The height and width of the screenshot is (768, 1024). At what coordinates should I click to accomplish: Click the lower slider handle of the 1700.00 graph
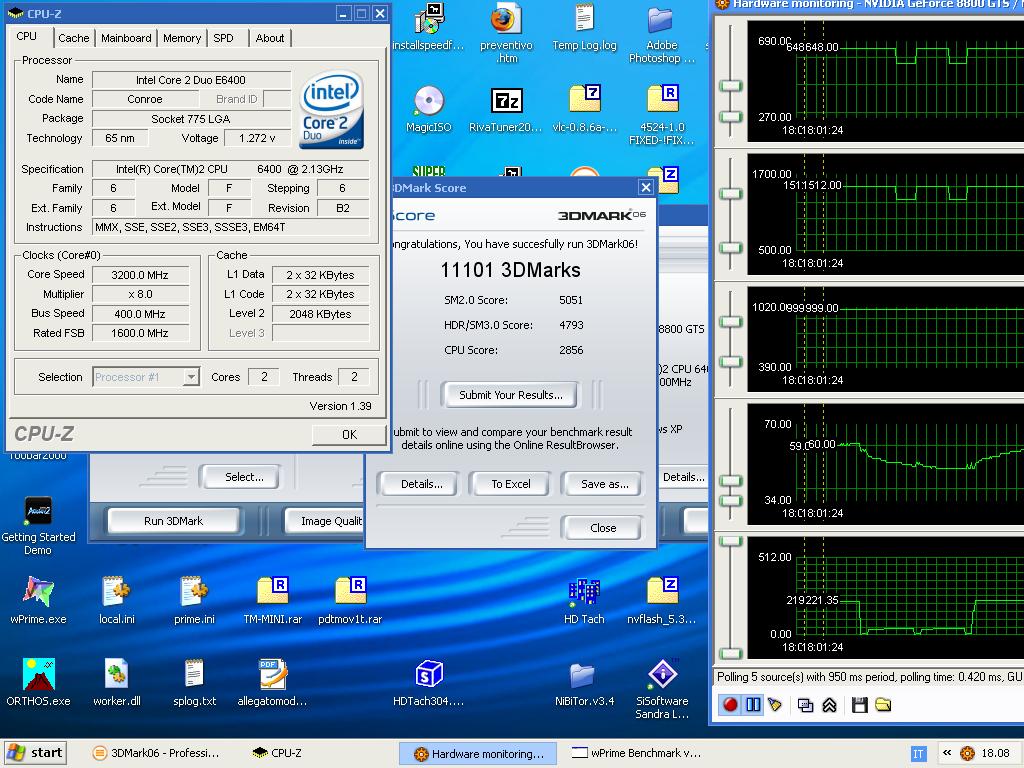(731, 248)
